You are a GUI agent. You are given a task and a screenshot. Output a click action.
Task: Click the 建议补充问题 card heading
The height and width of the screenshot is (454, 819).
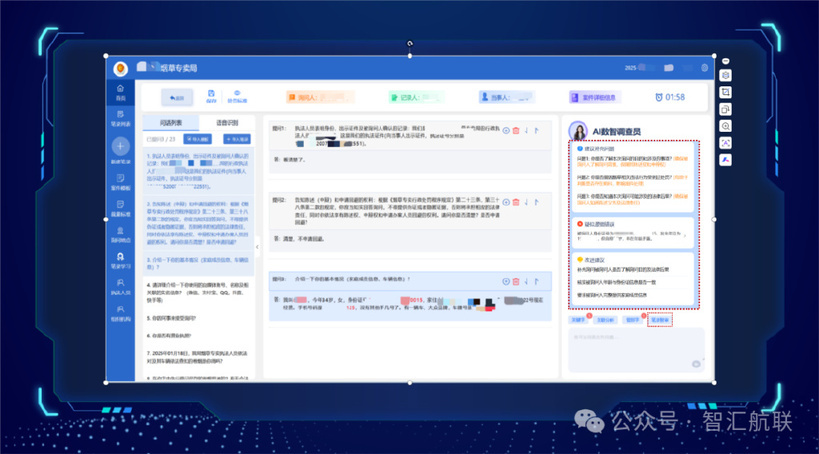[595, 149]
